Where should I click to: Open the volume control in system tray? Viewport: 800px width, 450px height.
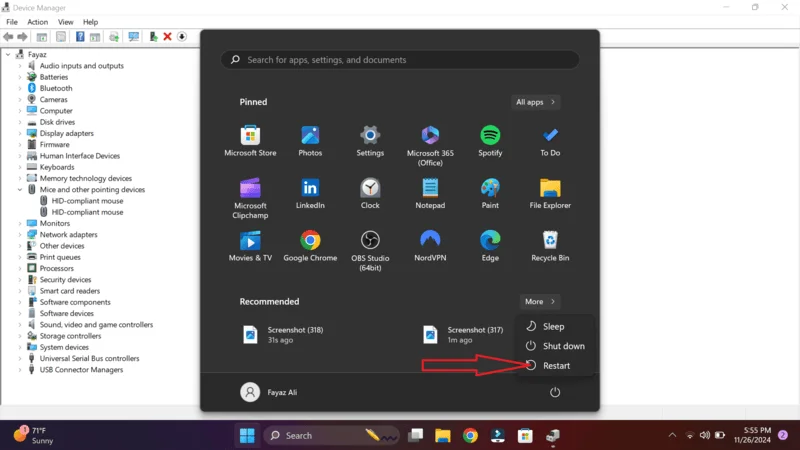pos(705,435)
